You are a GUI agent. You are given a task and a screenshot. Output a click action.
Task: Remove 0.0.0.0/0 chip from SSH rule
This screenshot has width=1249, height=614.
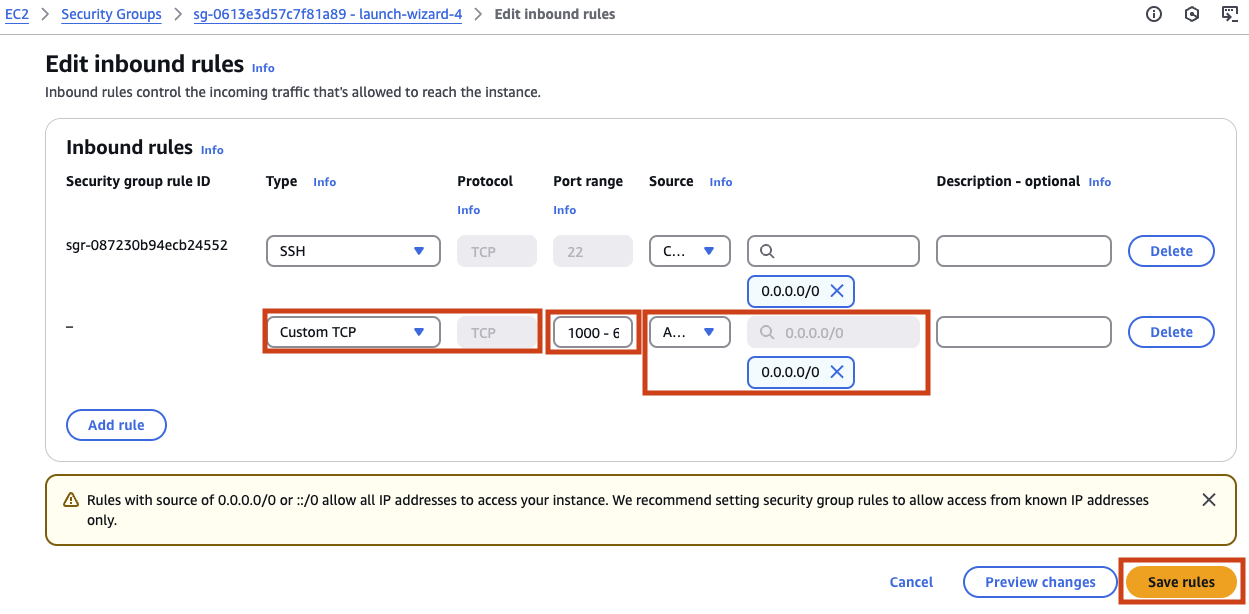[837, 291]
